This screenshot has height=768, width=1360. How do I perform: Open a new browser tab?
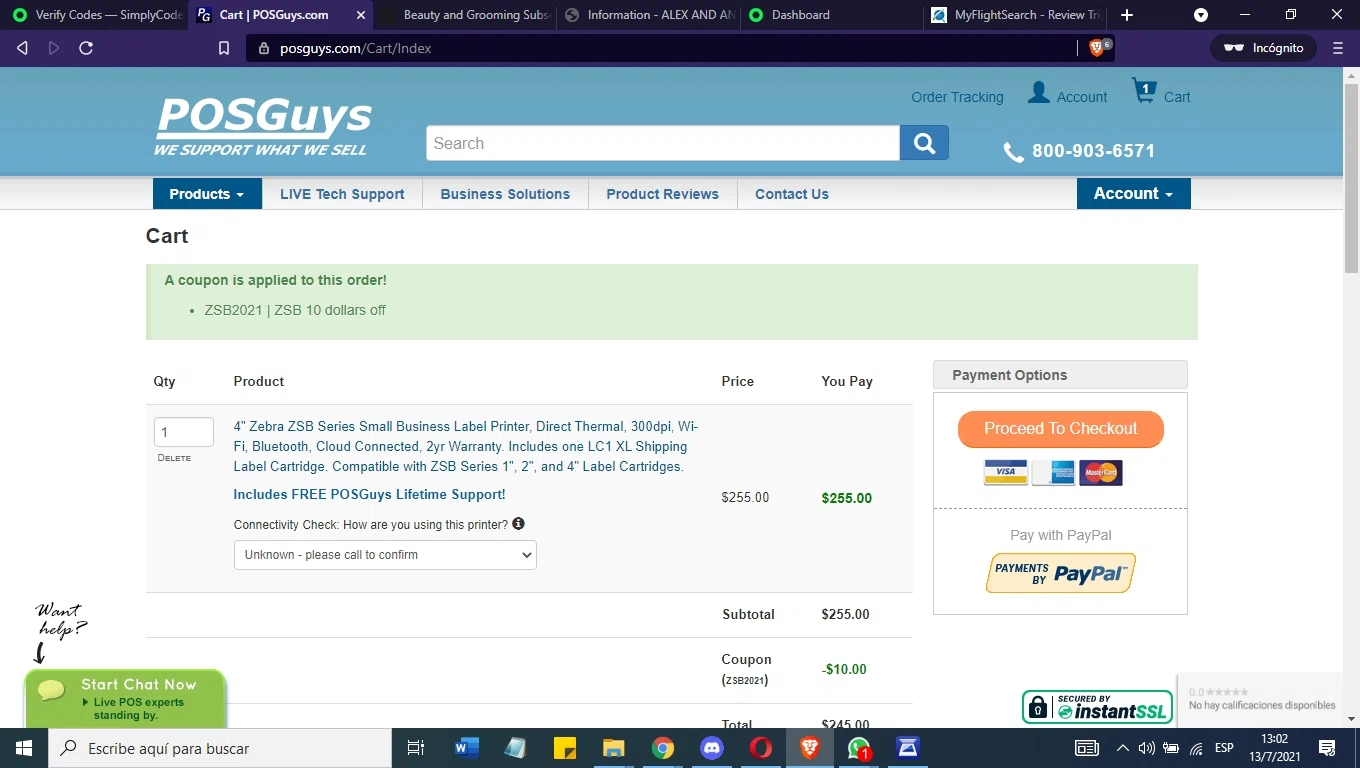(x=1127, y=15)
